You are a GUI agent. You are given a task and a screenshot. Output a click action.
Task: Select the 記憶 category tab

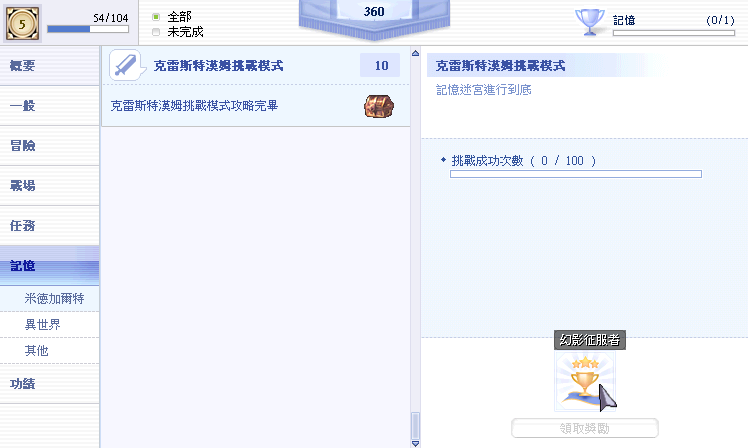[50, 266]
